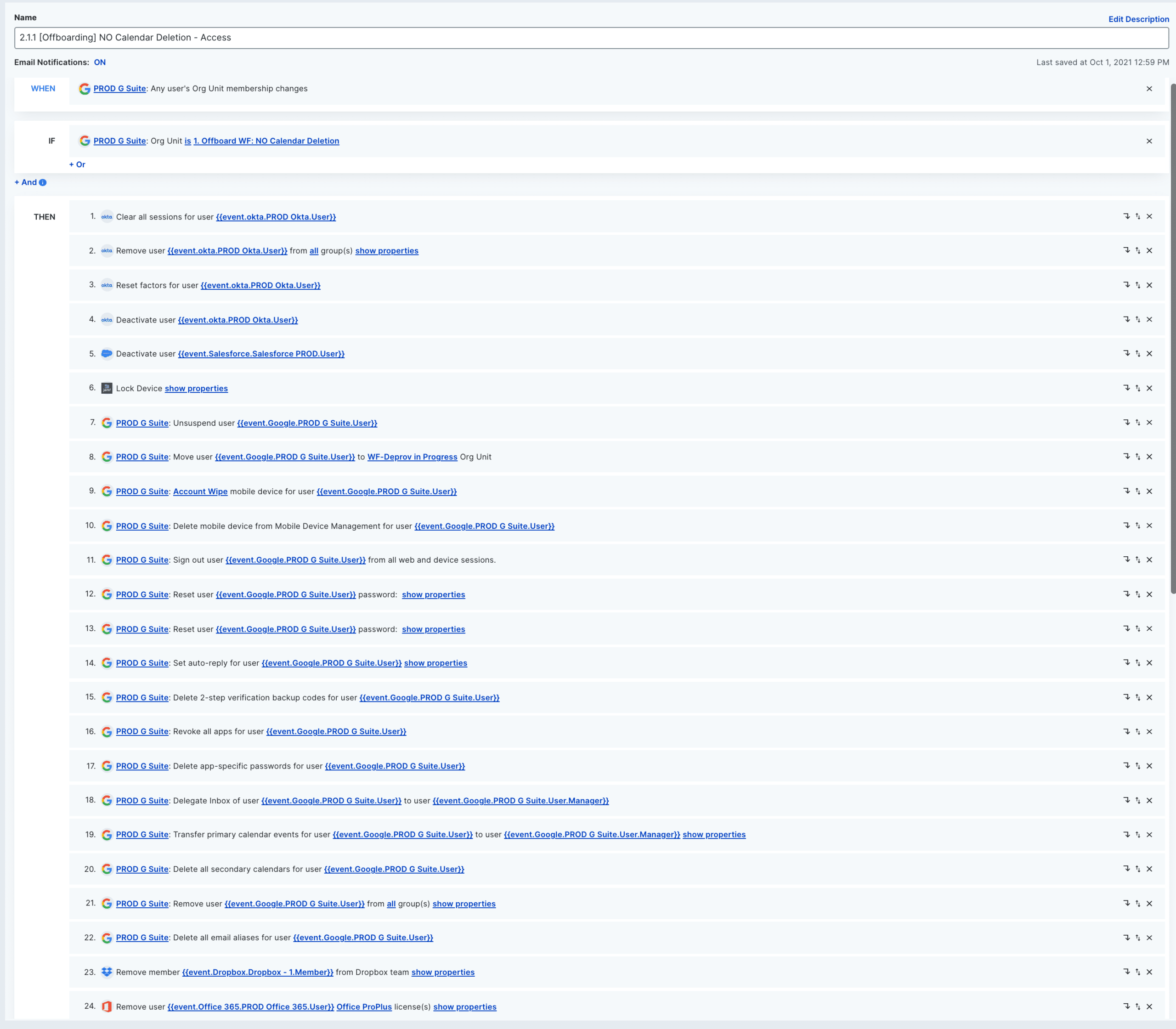Open the Office ProPlus license selector
The image size is (1176, 1029).
pyautogui.click(x=364, y=1007)
